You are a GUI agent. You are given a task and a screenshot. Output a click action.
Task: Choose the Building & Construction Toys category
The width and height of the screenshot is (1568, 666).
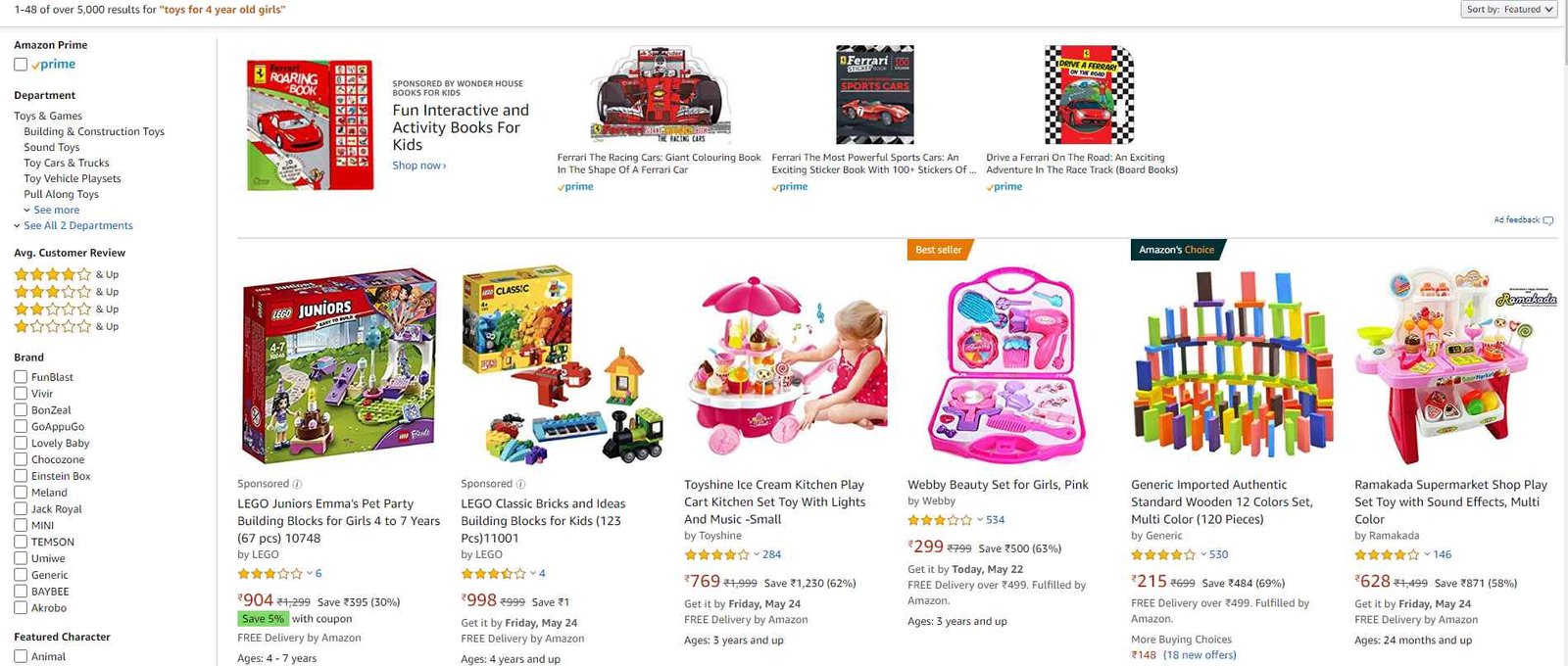(x=94, y=131)
